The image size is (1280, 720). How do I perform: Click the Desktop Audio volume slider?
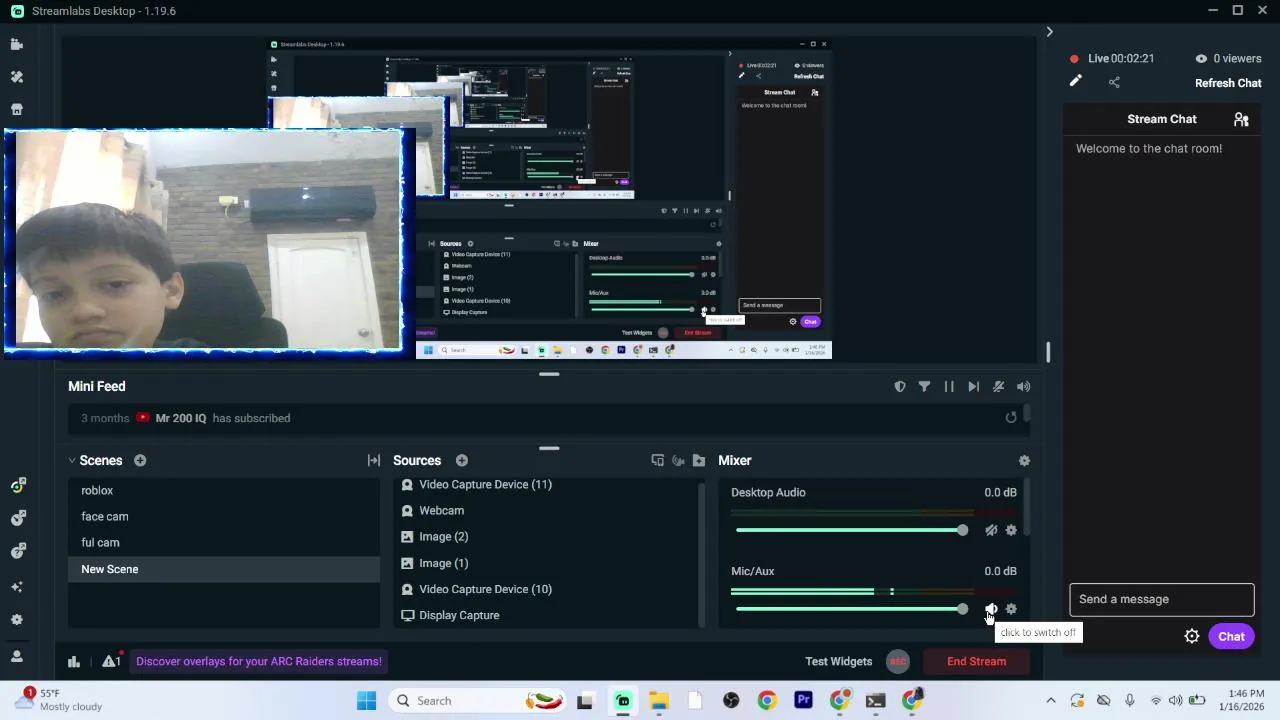coord(851,530)
